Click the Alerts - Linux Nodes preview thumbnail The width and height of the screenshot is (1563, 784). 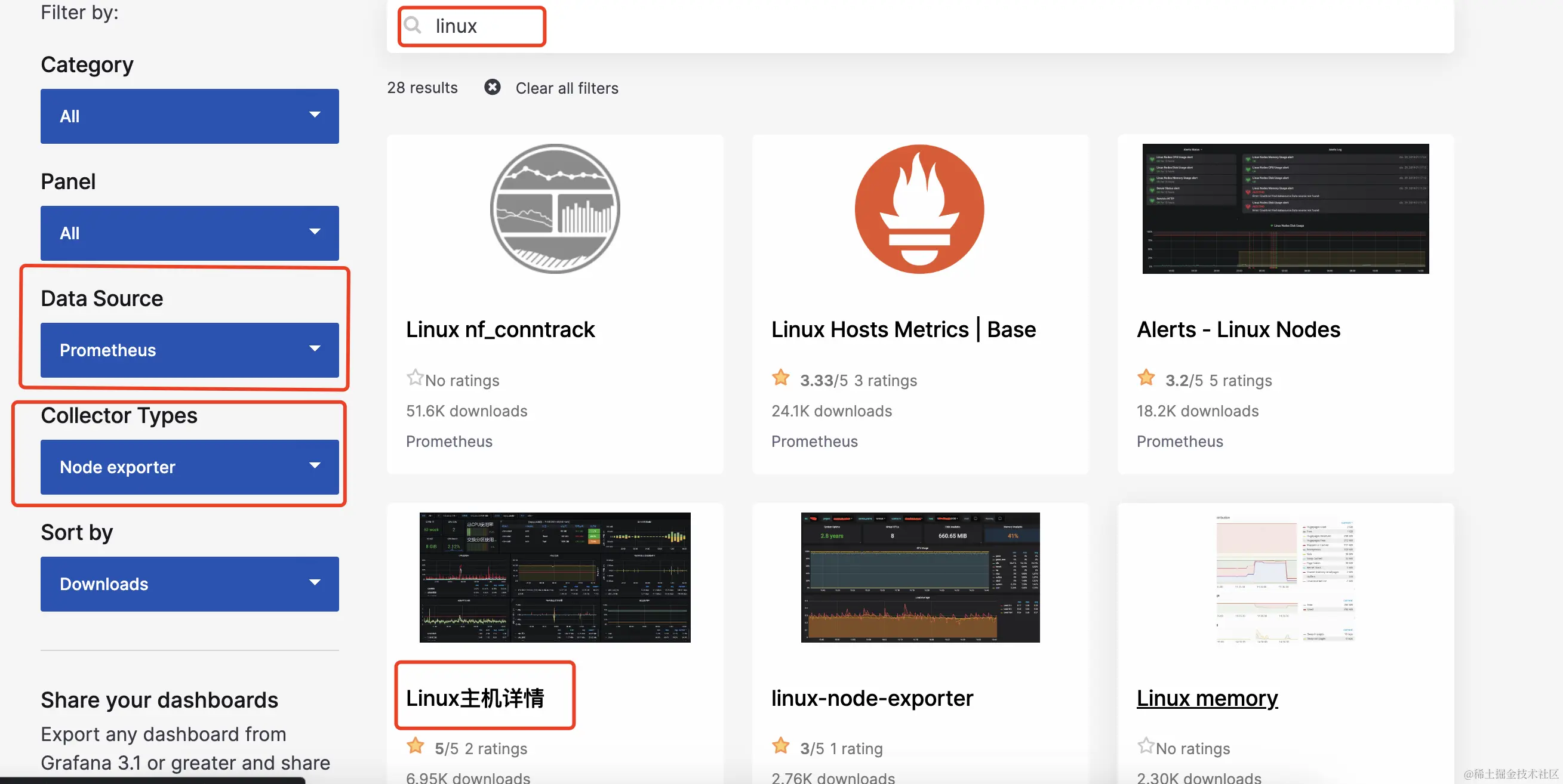[x=1285, y=209]
